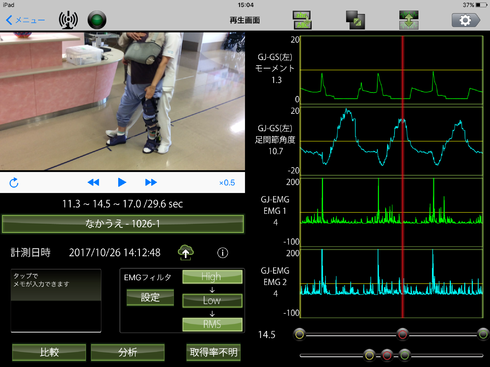
Task: Tap the red current-time slider handle
Action: [402, 334]
